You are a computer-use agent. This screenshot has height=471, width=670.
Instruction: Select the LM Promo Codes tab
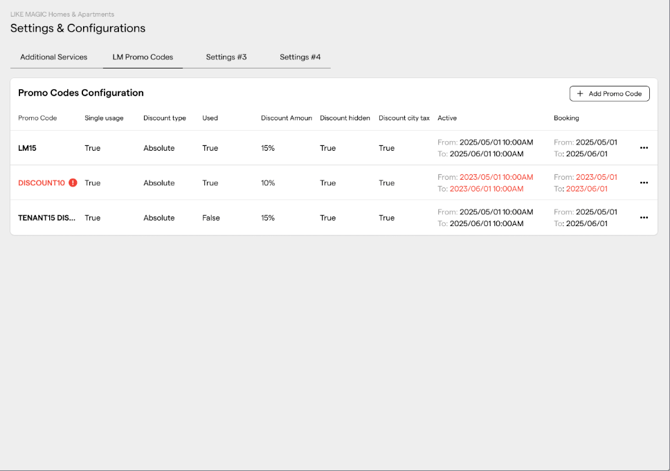pos(142,57)
